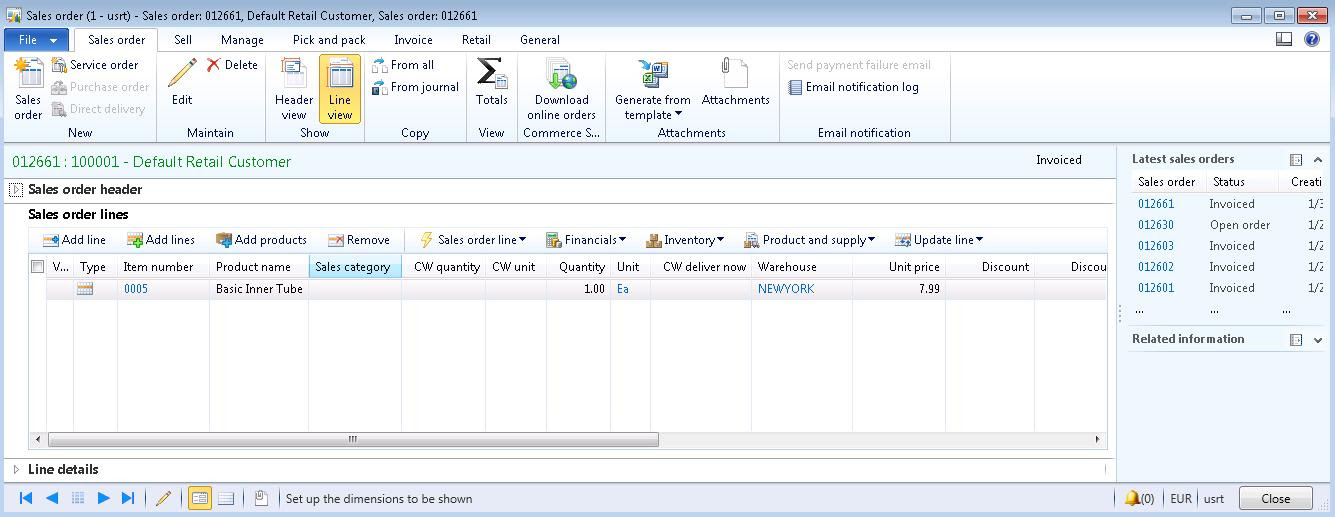Delete the sales order
The width and height of the screenshot is (1335, 517).
[x=232, y=65]
